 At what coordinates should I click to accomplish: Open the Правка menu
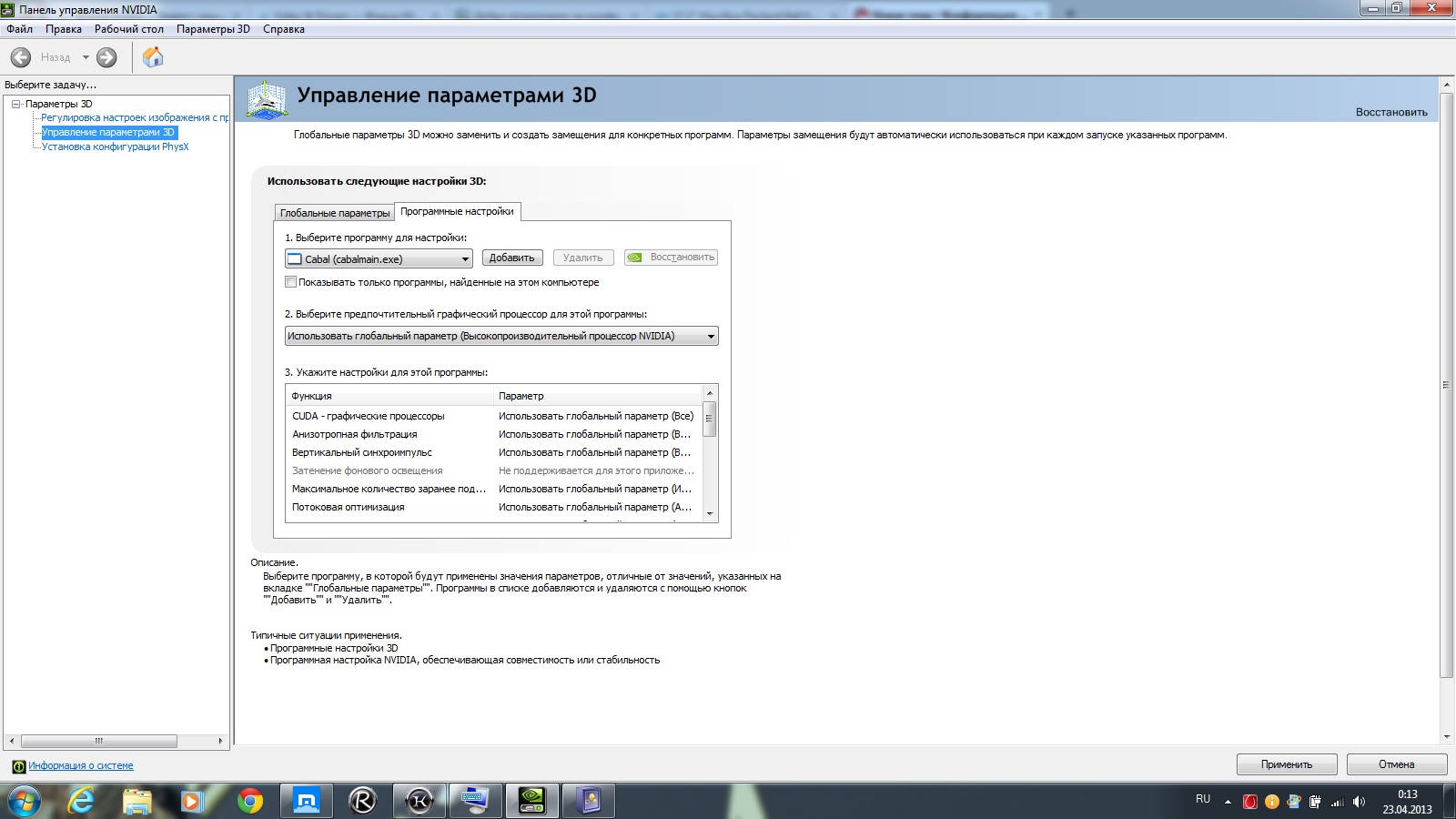tap(64, 29)
